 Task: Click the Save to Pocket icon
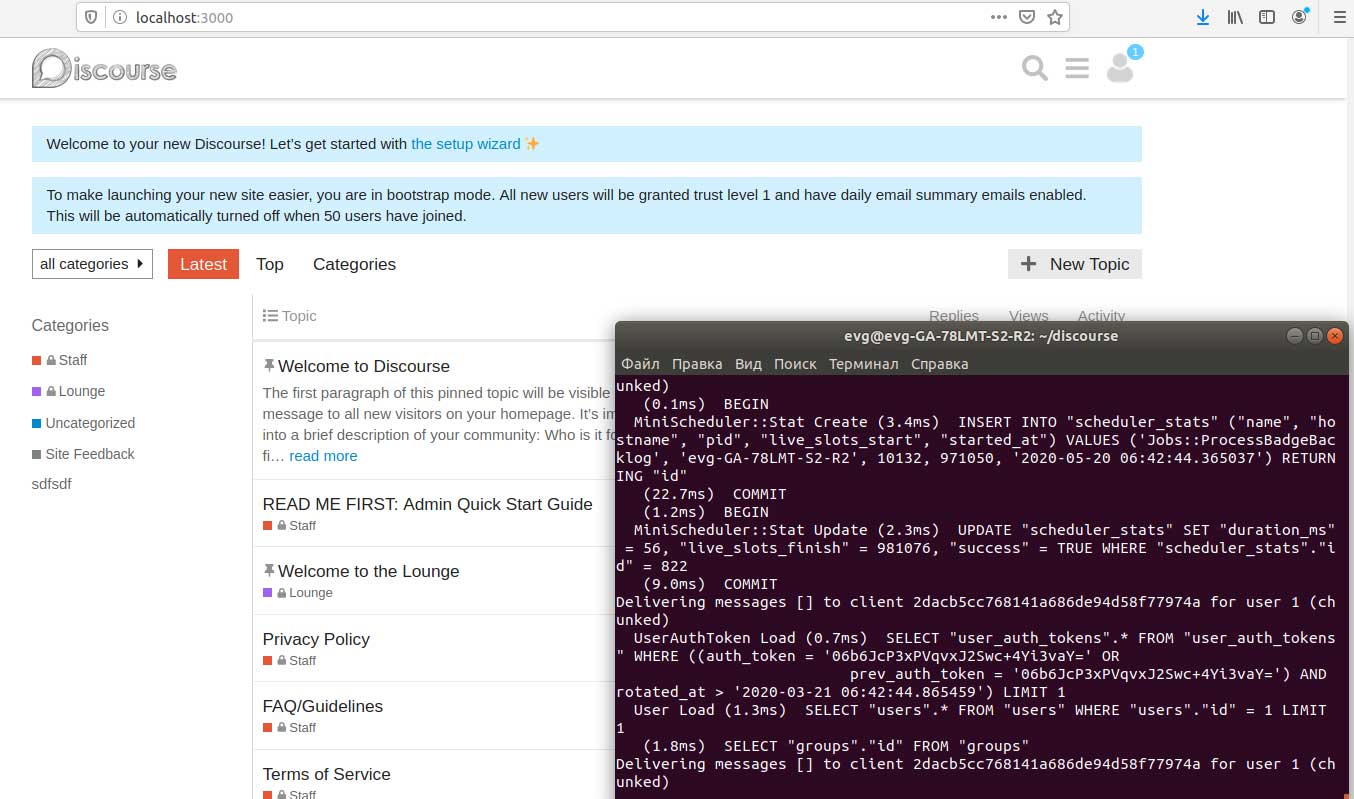click(x=1027, y=17)
